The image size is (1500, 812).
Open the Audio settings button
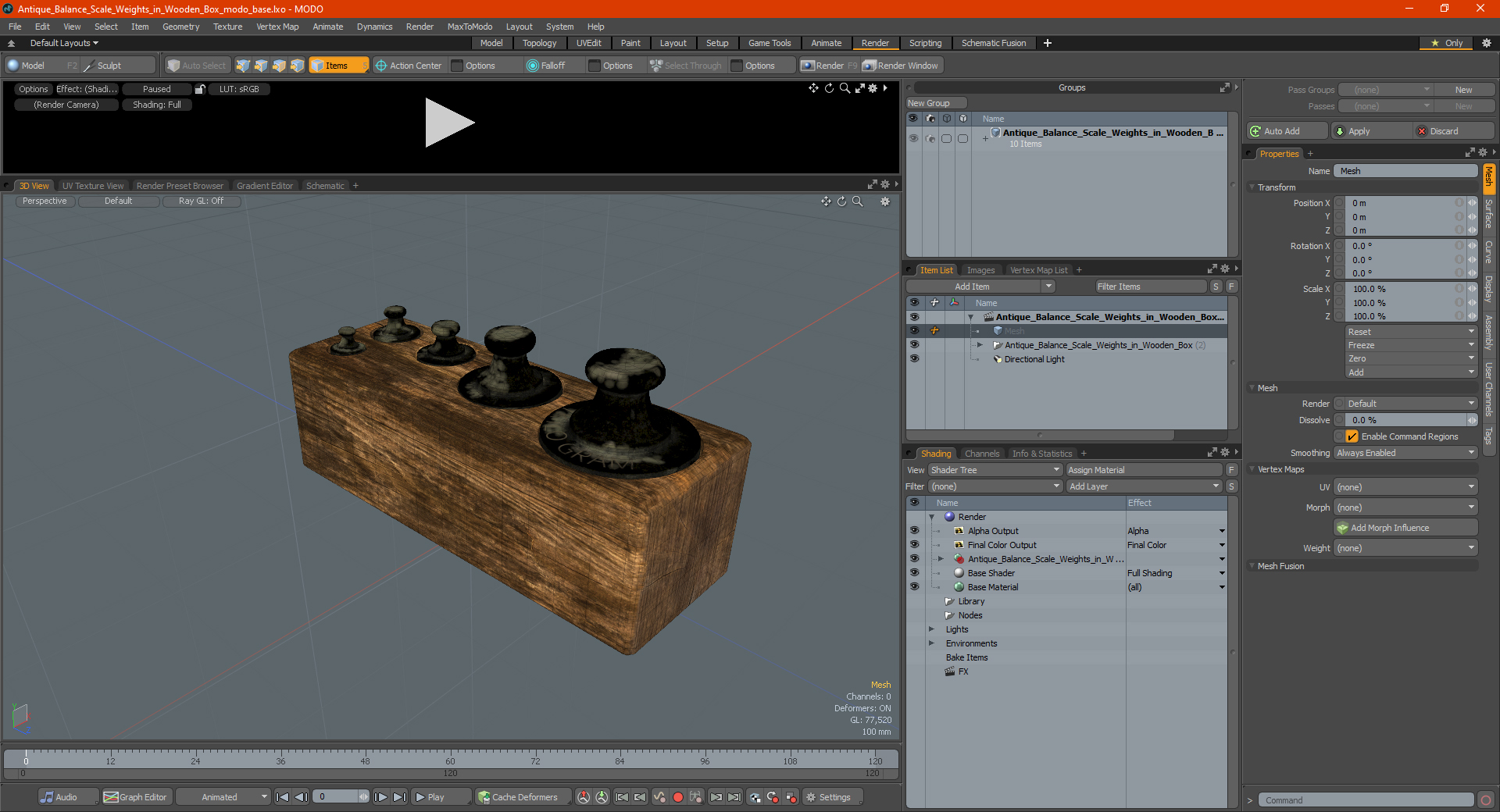(x=68, y=797)
